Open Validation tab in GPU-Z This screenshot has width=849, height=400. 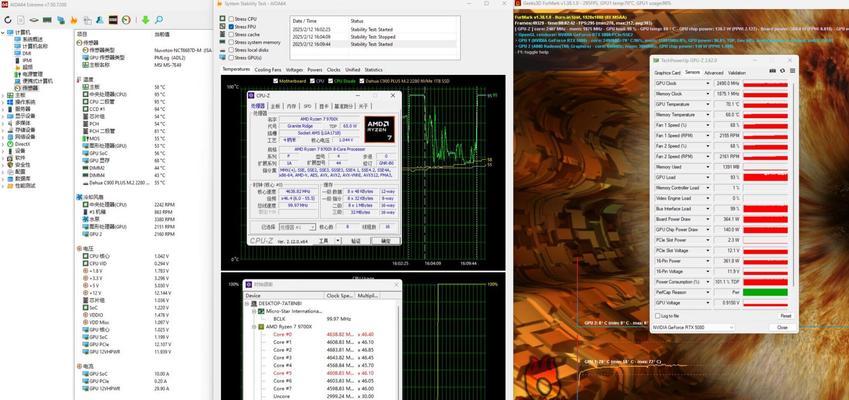pyautogui.click(x=737, y=73)
